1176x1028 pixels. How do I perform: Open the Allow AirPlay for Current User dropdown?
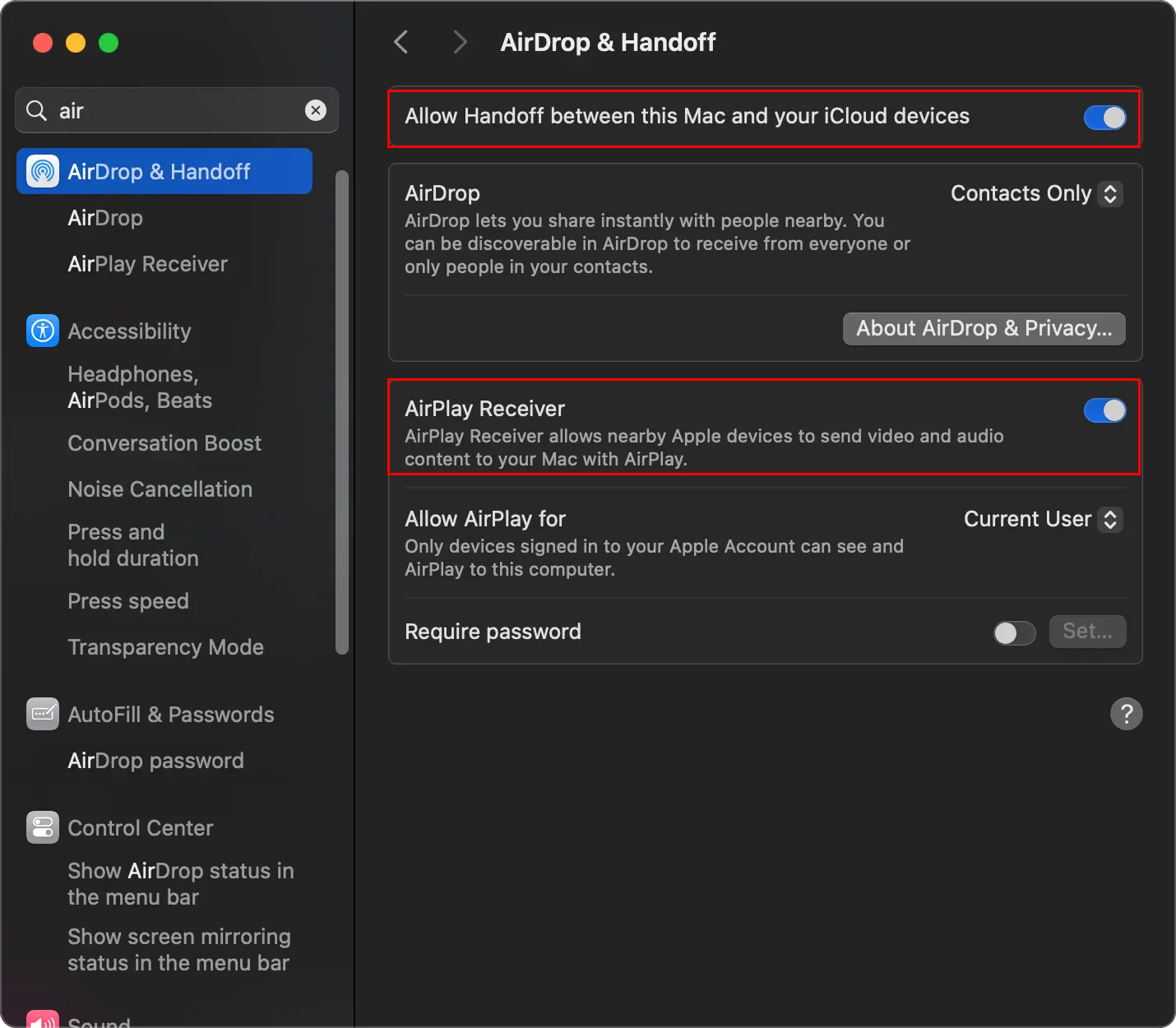pyautogui.click(x=1043, y=519)
